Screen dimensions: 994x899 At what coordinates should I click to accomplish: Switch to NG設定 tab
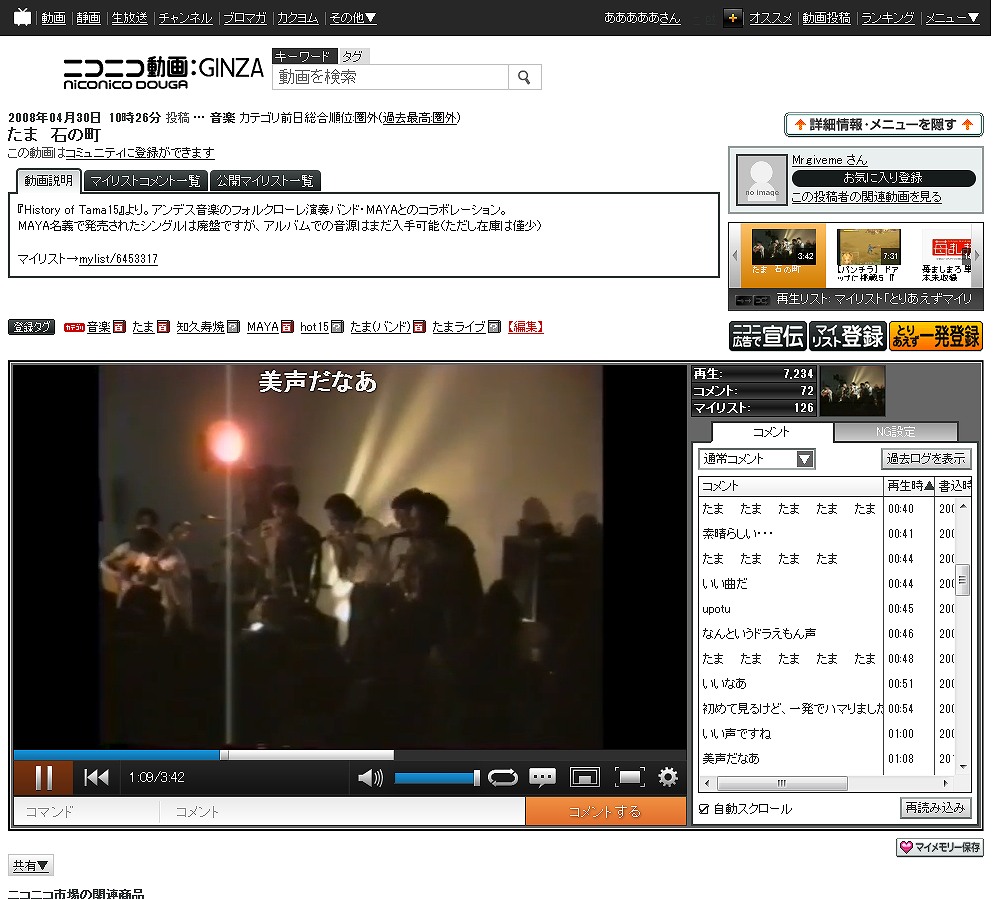click(x=895, y=432)
